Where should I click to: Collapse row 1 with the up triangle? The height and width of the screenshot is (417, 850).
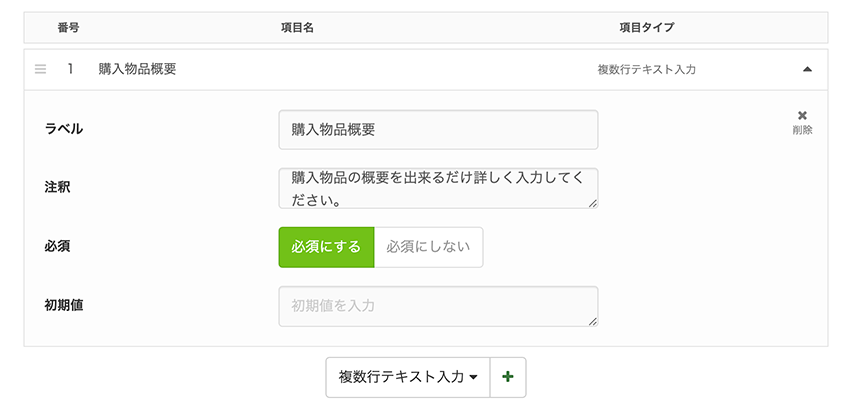[807, 69]
